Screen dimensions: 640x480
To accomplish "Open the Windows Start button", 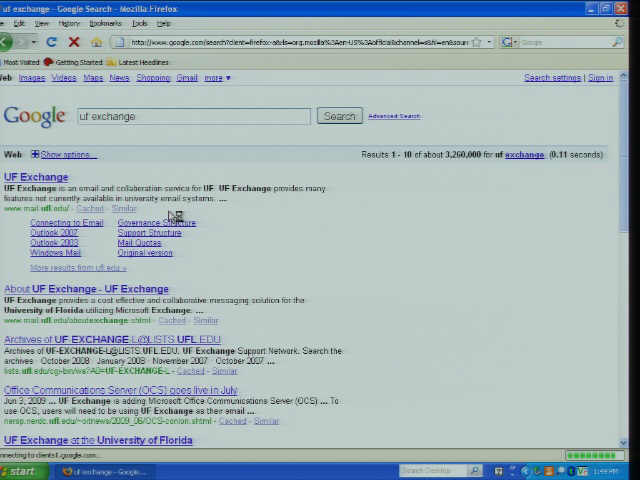I will coord(23,472).
